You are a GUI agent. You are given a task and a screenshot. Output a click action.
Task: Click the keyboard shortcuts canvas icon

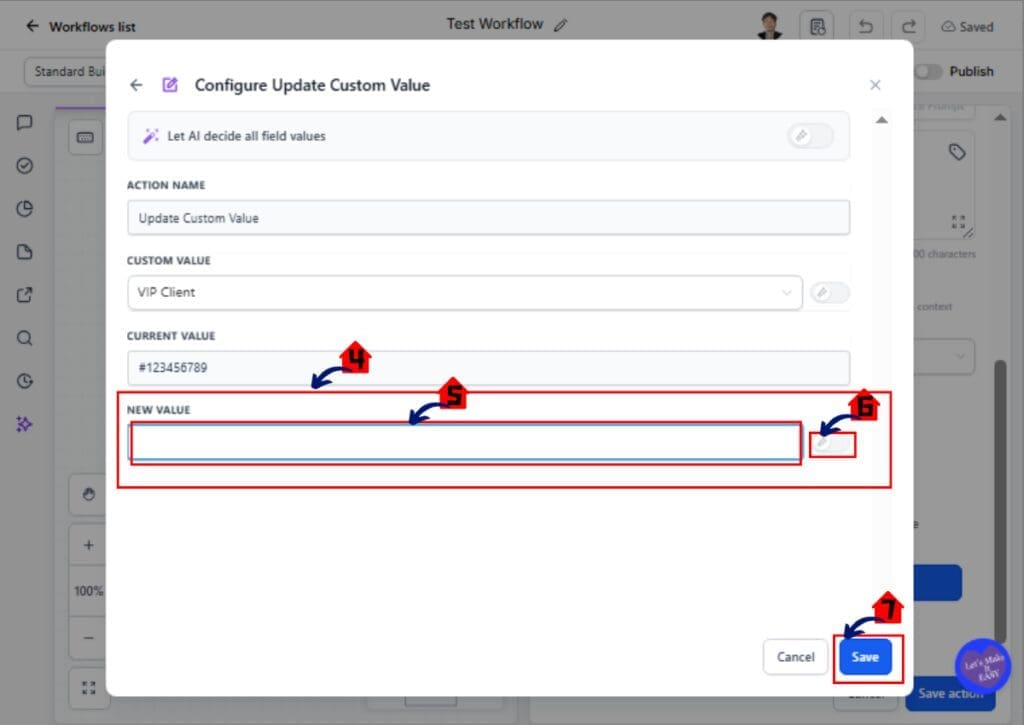[86, 137]
